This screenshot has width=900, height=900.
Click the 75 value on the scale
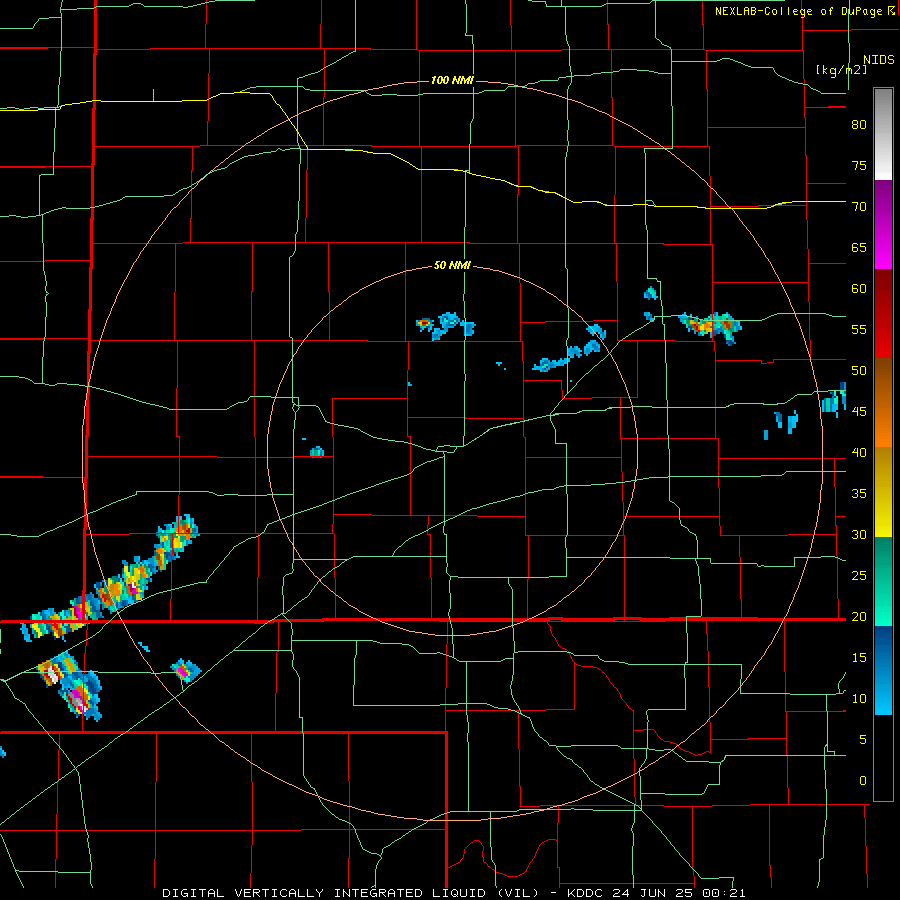click(859, 165)
